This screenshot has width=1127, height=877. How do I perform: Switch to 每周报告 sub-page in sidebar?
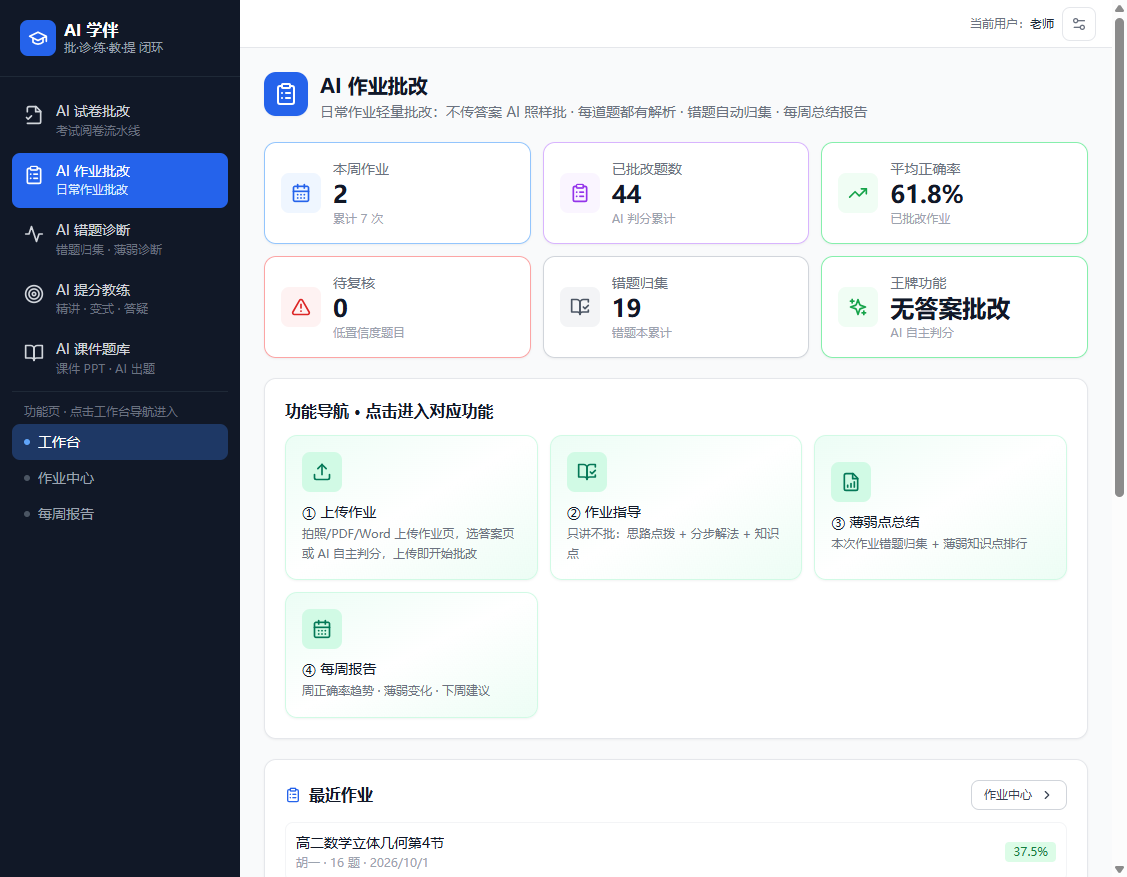120,514
